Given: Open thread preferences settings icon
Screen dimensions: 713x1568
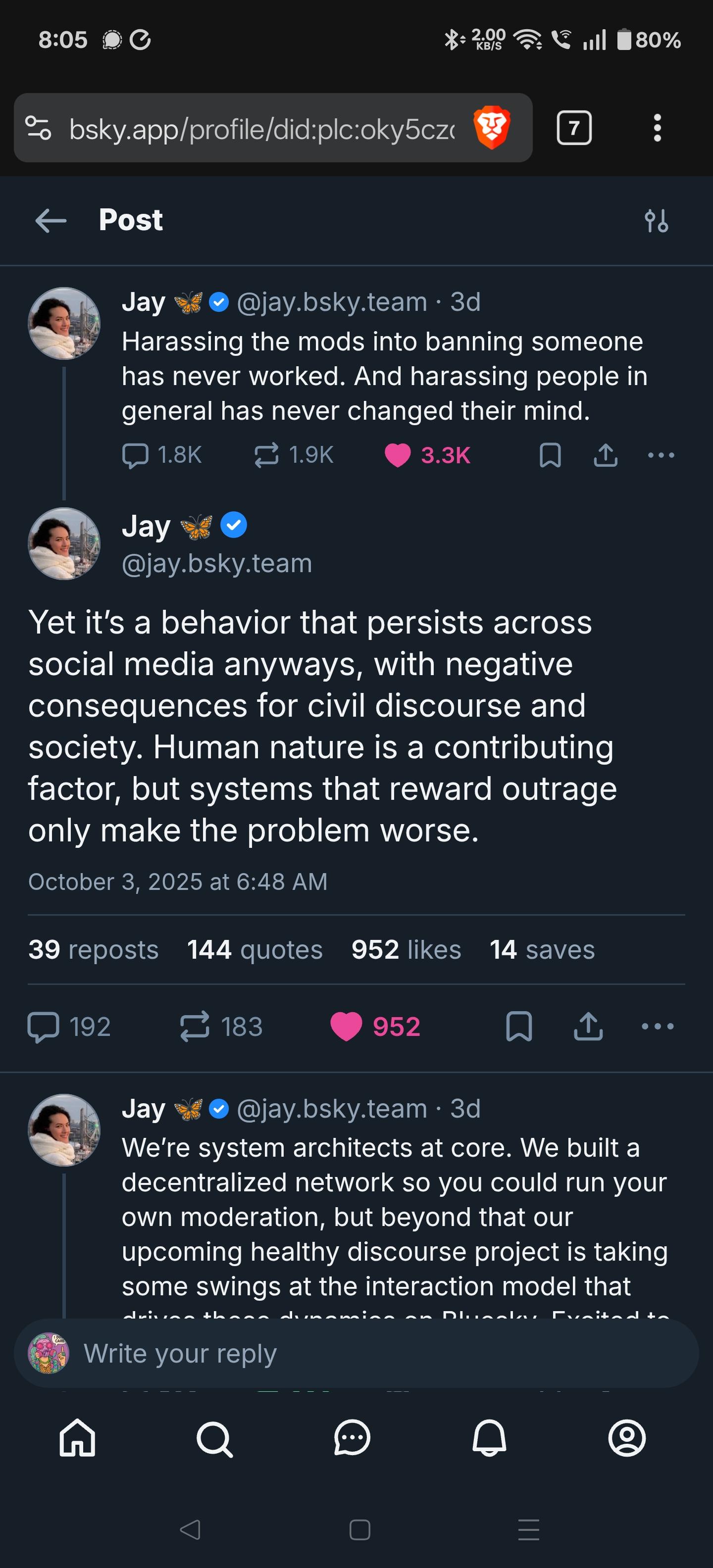Looking at the screenshot, I should pos(657,221).
